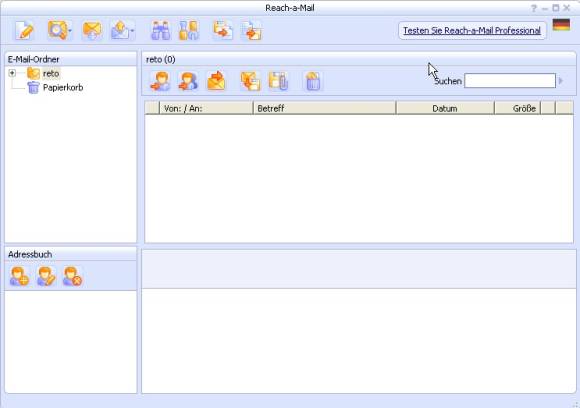This screenshot has height=408, width=580.
Task: Click the delete contact icon in Adressbuch
Action: pos(72,276)
